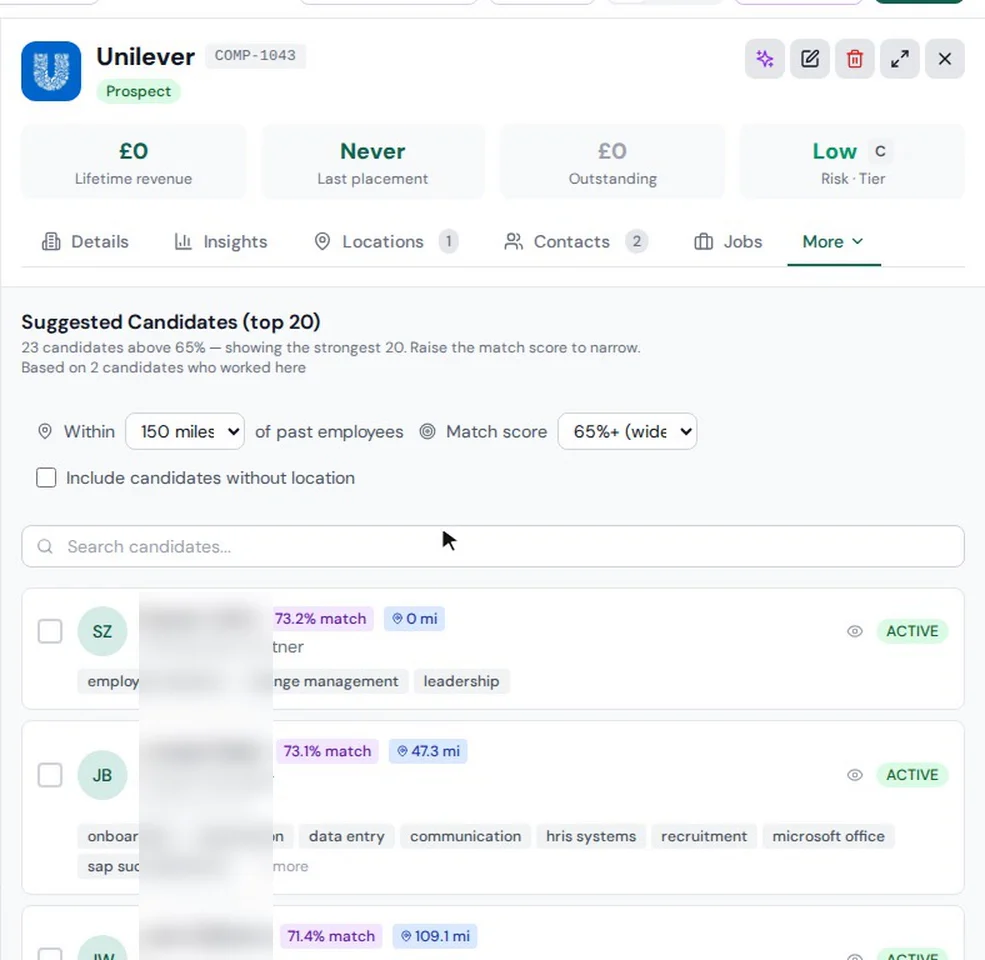
Task: Click the leadership skill tag
Action: 461,682
